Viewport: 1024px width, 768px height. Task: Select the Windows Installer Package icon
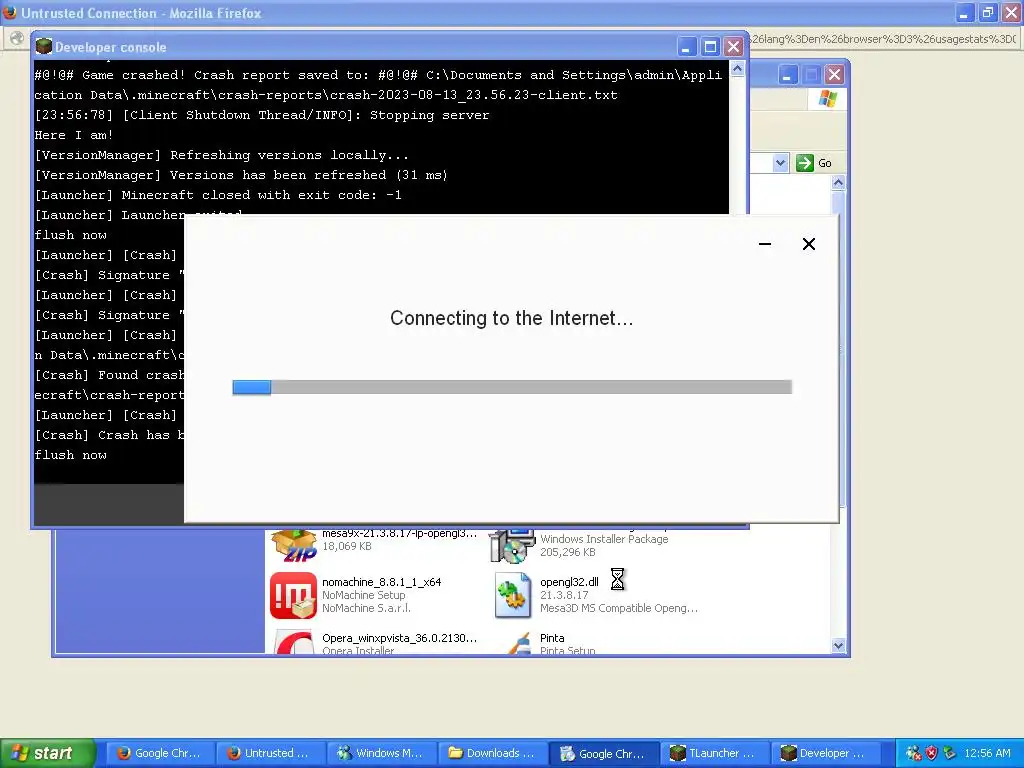pyautogui.click(x=513, y=546)
